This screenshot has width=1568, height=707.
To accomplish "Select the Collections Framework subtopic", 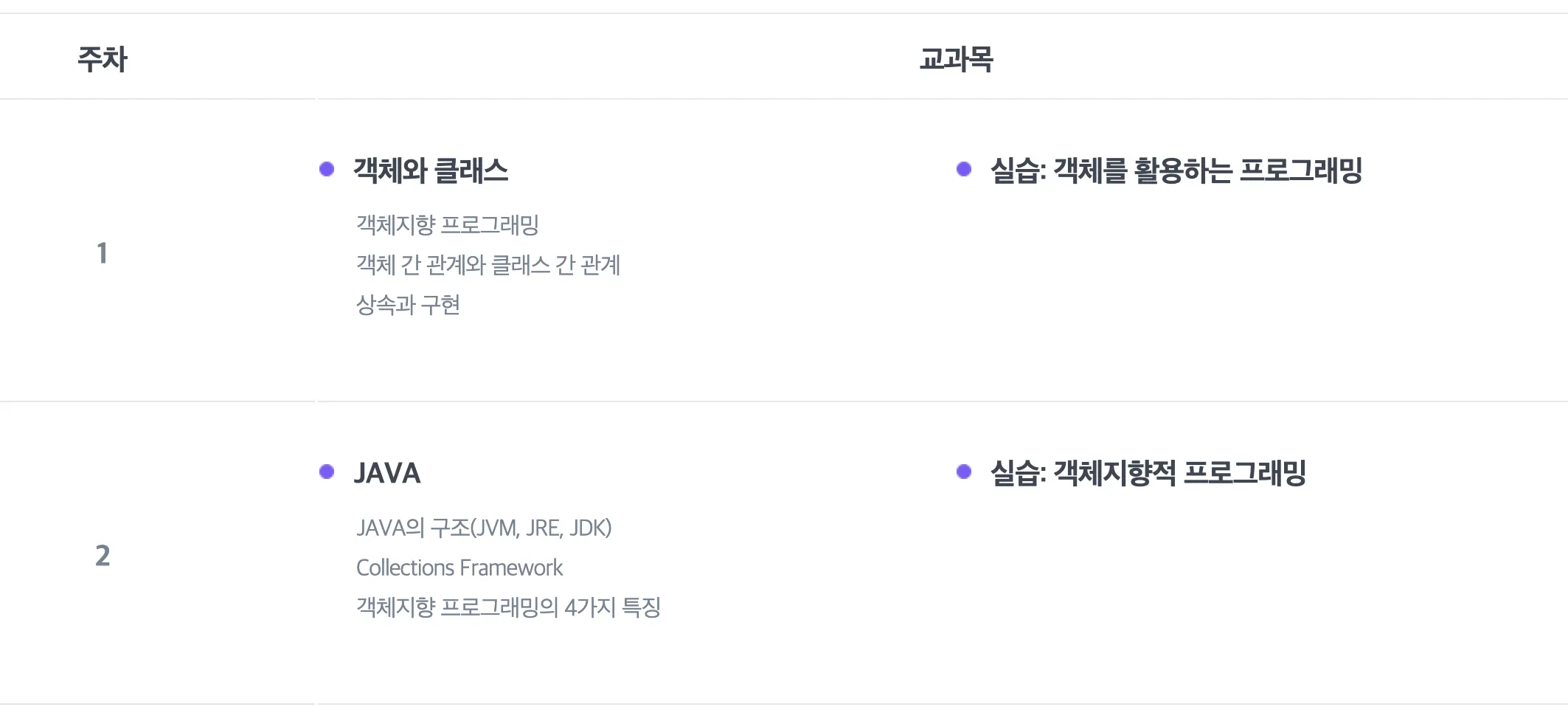I will pyautogui.click(x=459, y=568).
